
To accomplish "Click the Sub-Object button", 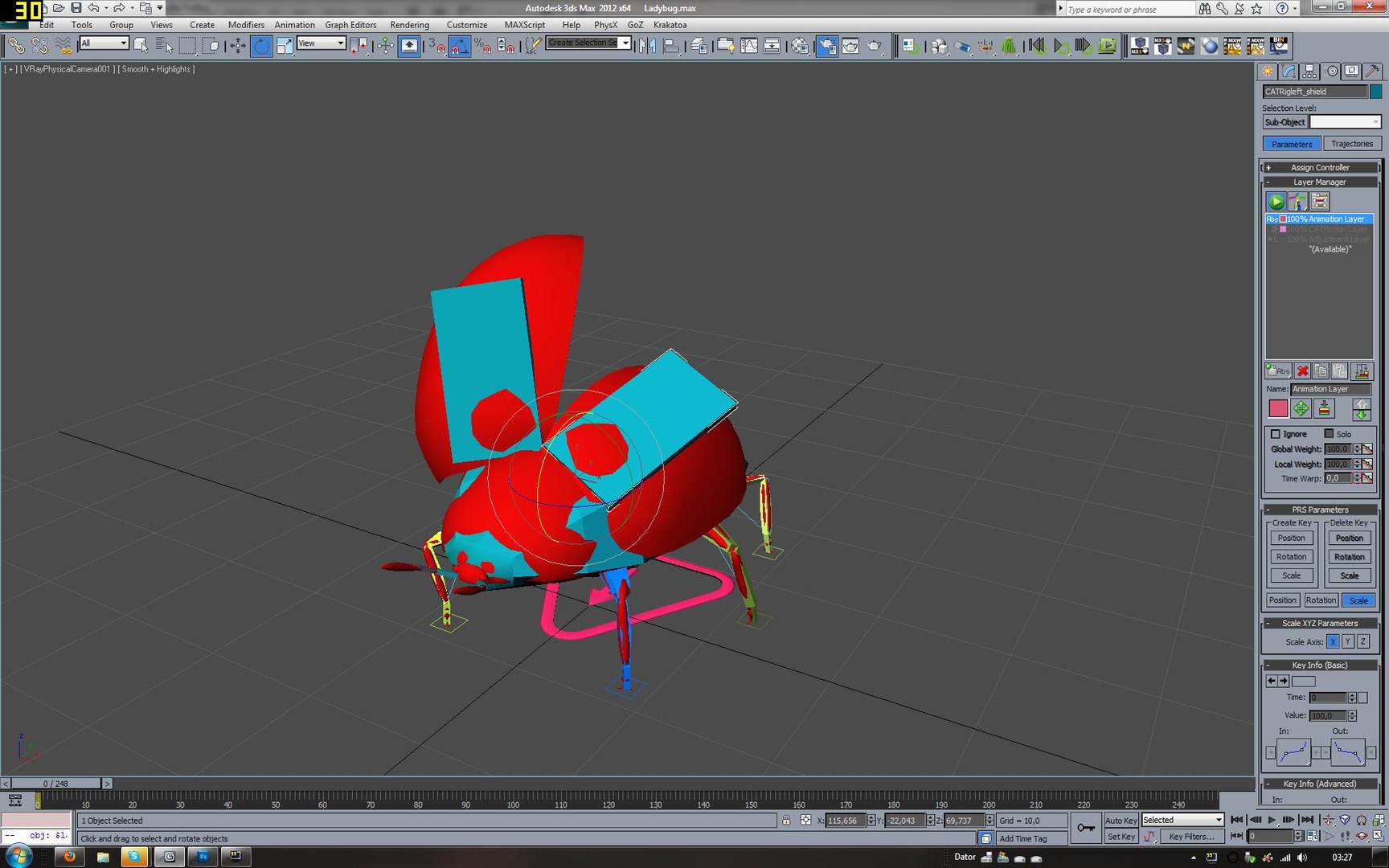I will click(1285, 122).
